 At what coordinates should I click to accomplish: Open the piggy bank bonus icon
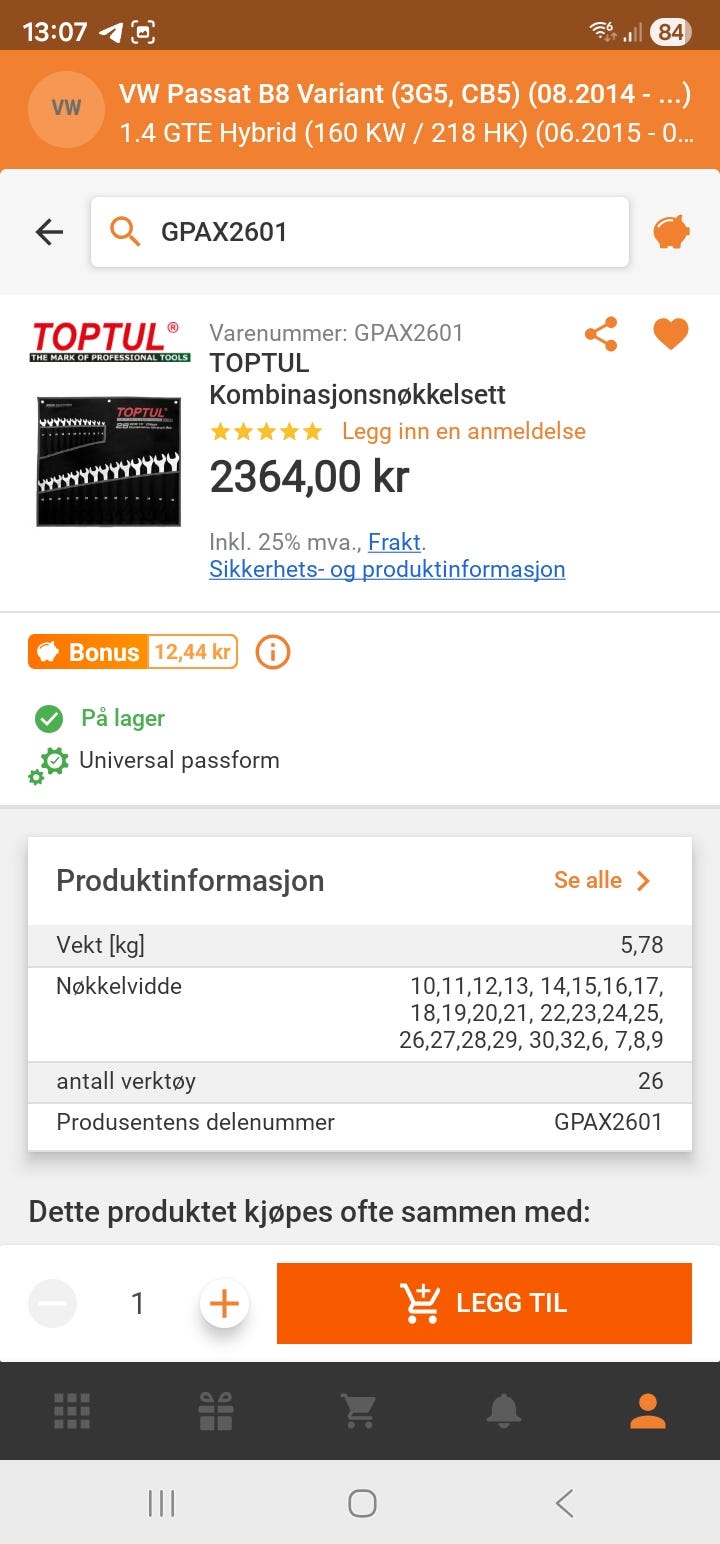672,232
